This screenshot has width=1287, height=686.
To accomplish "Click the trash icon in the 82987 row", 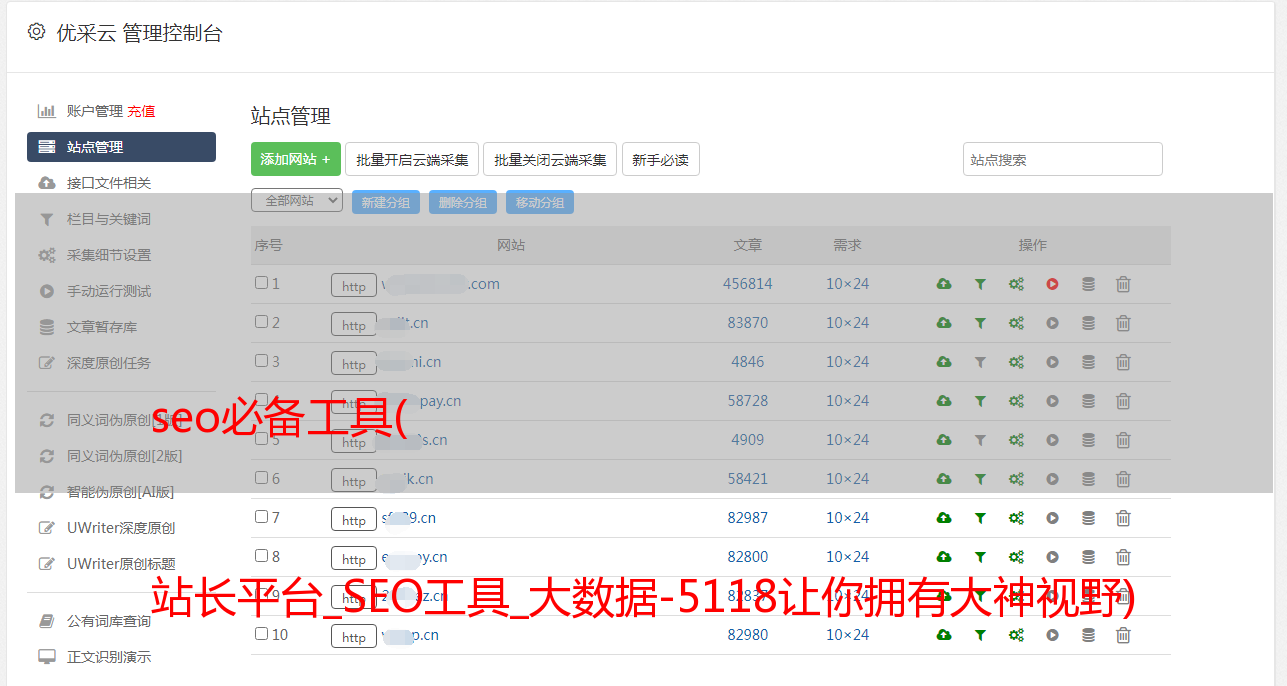I will pos(1123,518).
